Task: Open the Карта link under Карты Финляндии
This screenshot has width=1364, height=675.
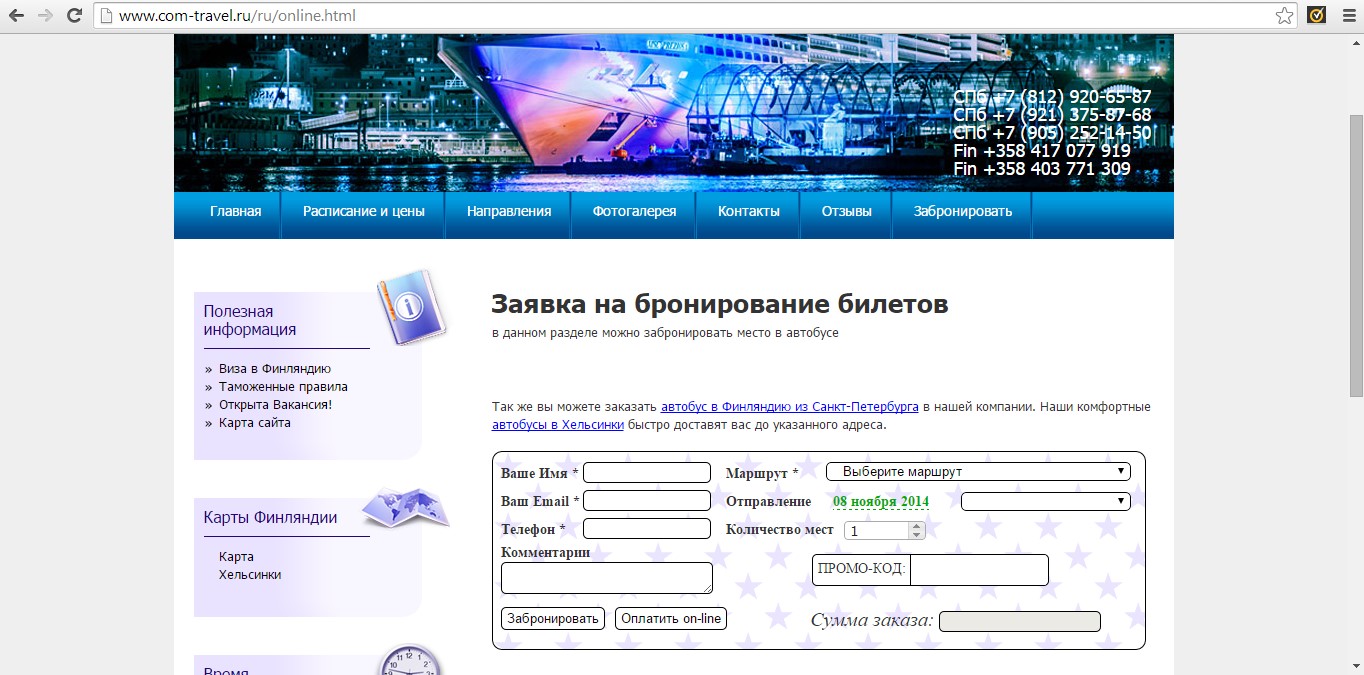Action: point(236,557)
